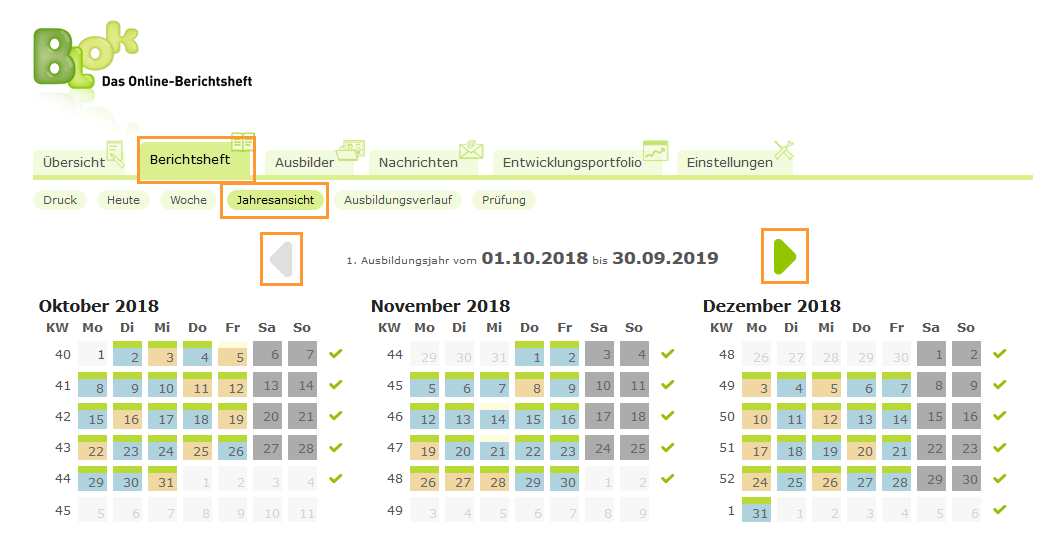Select day 5 in KW 40 of Oktober 2018

coord(232,354)
